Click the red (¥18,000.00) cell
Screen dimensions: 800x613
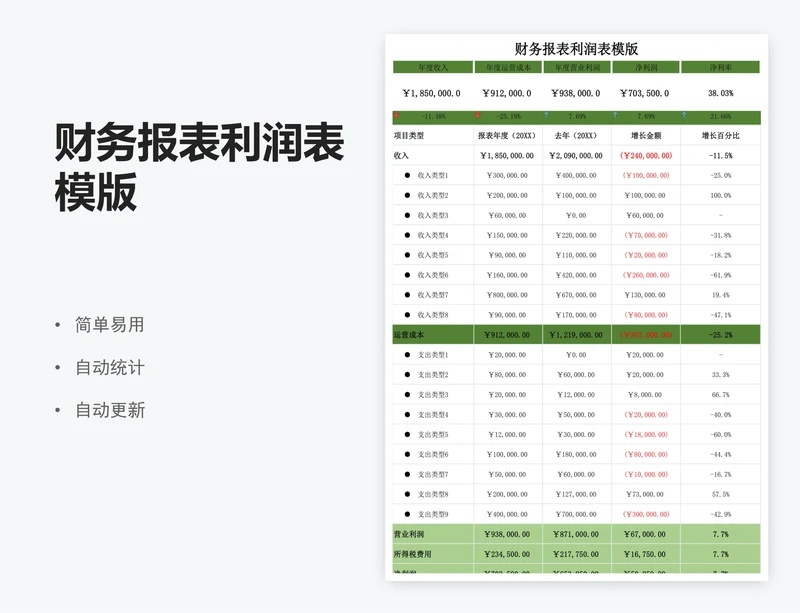[x=645, y=434]
